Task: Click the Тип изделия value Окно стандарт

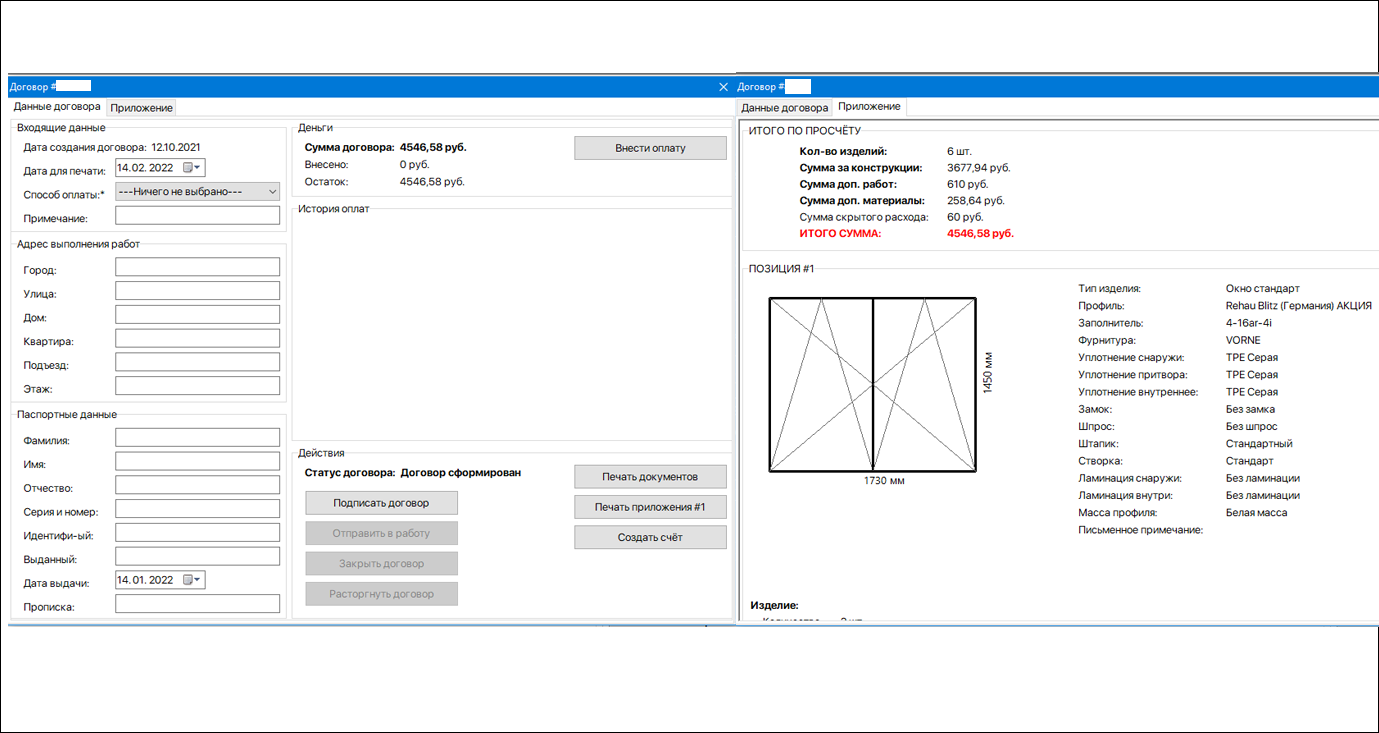Action: pyautogui.click(x=1263, y=288)
